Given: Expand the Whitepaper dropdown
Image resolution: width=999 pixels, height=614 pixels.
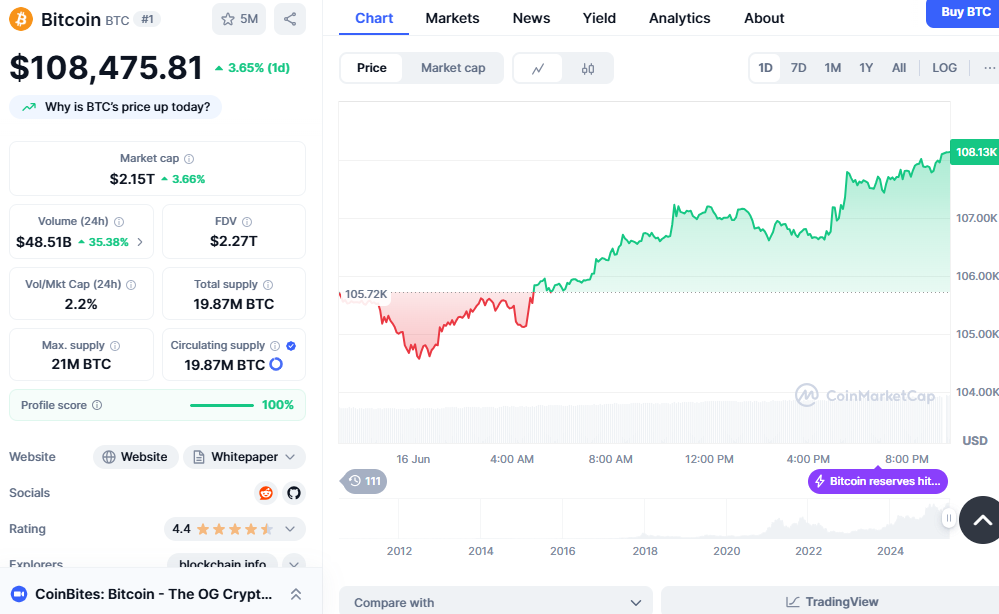Looking at the screenshot, I should [x=245, y=457].
